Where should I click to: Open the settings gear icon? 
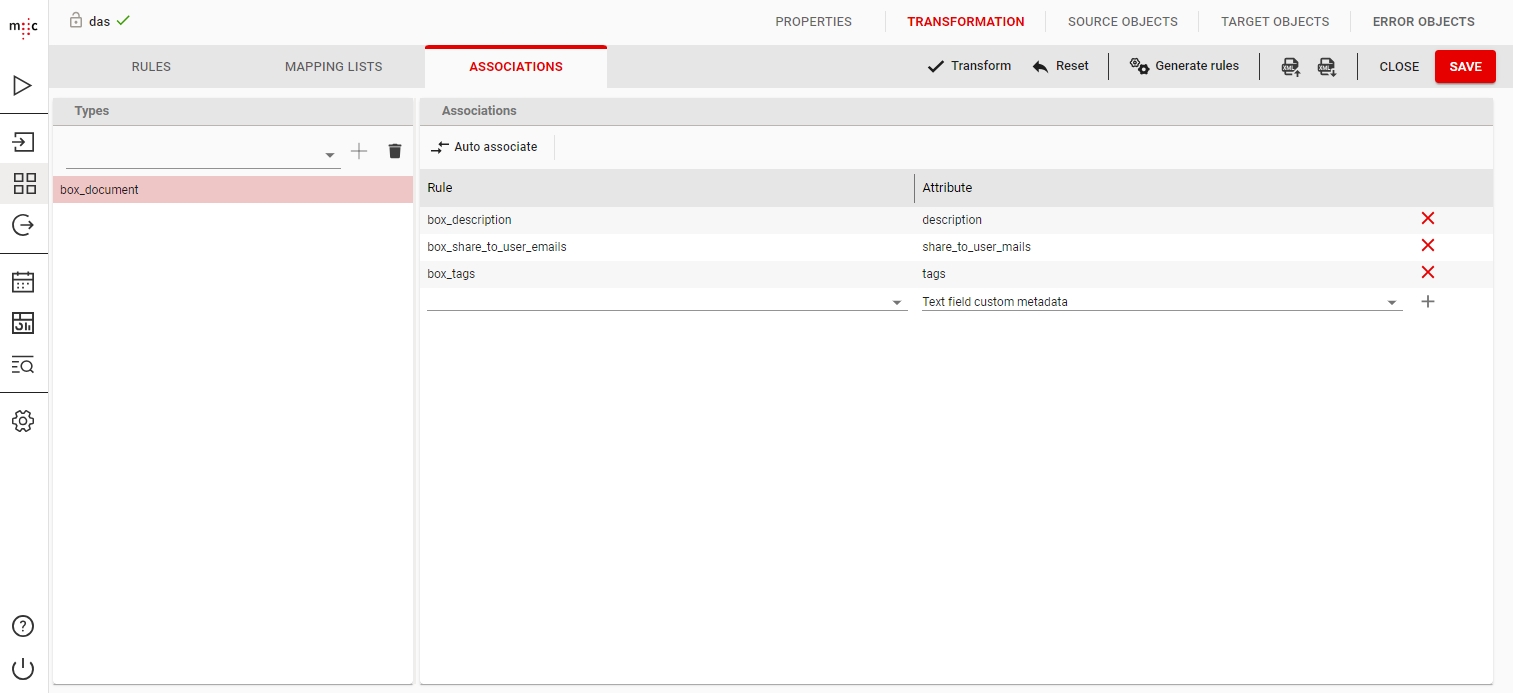pyautogui.click(x=23, y=421)
